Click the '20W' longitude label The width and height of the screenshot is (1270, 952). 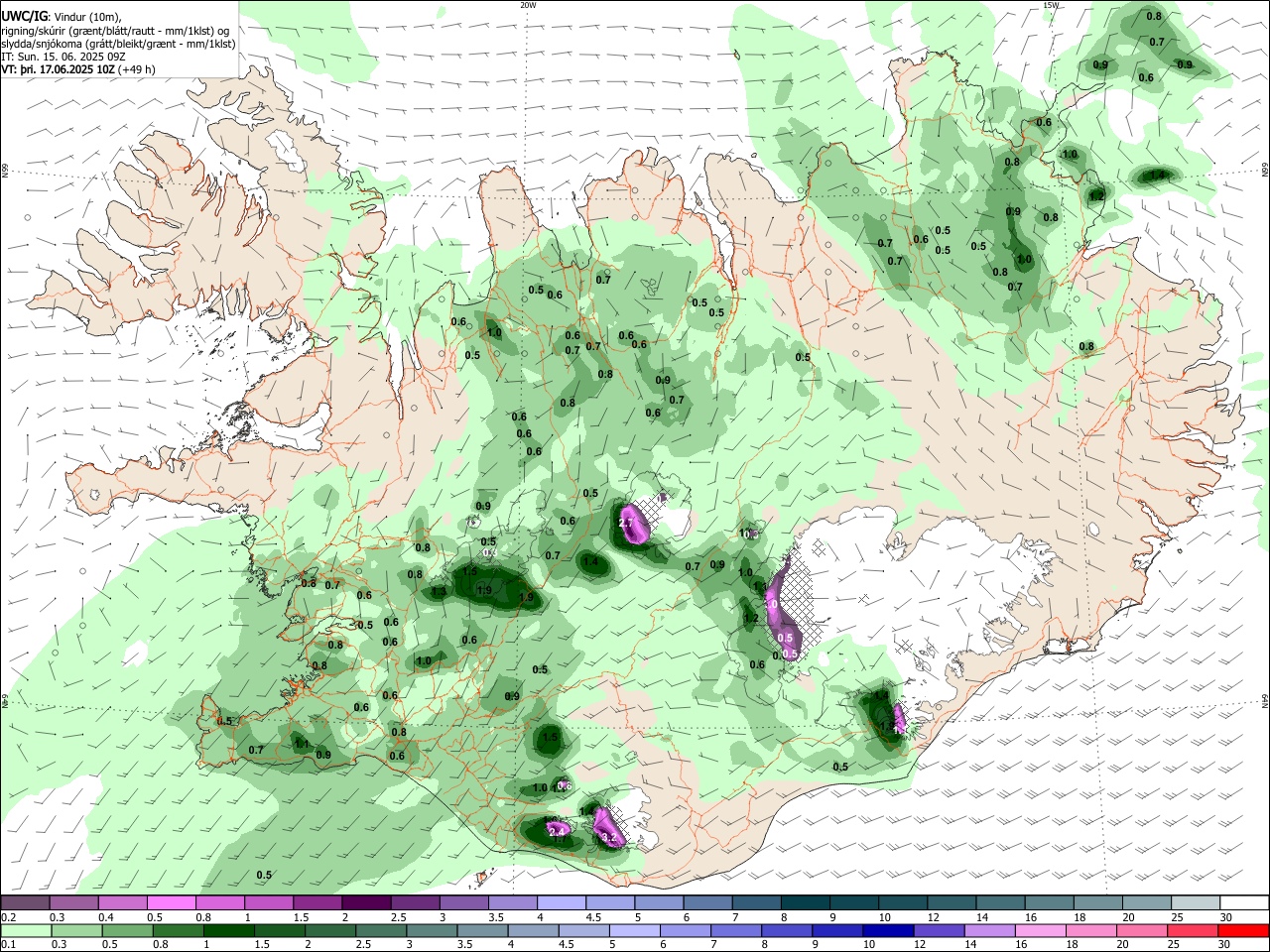[528, 5]
